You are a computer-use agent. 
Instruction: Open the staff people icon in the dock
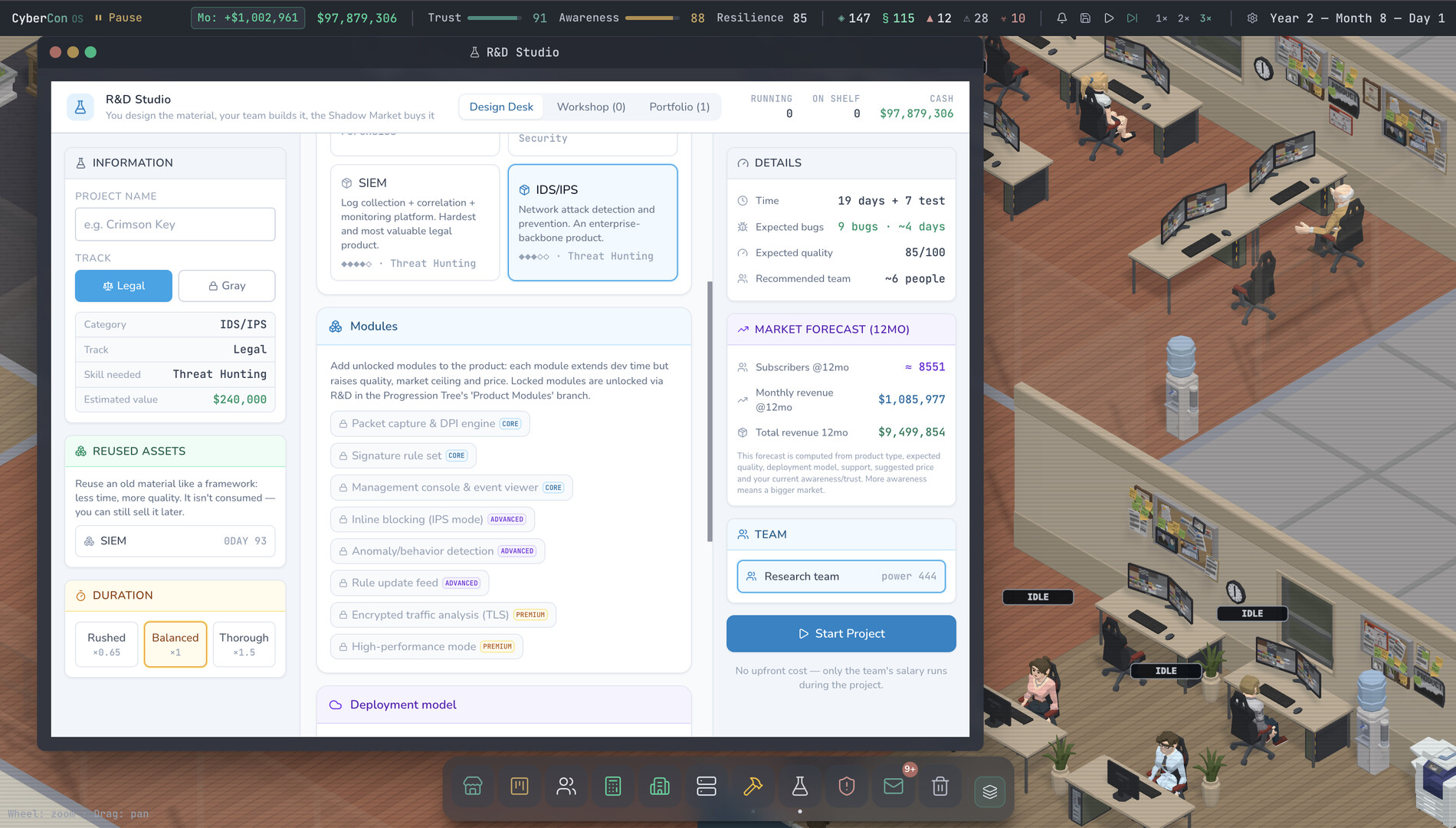[566, 787]
